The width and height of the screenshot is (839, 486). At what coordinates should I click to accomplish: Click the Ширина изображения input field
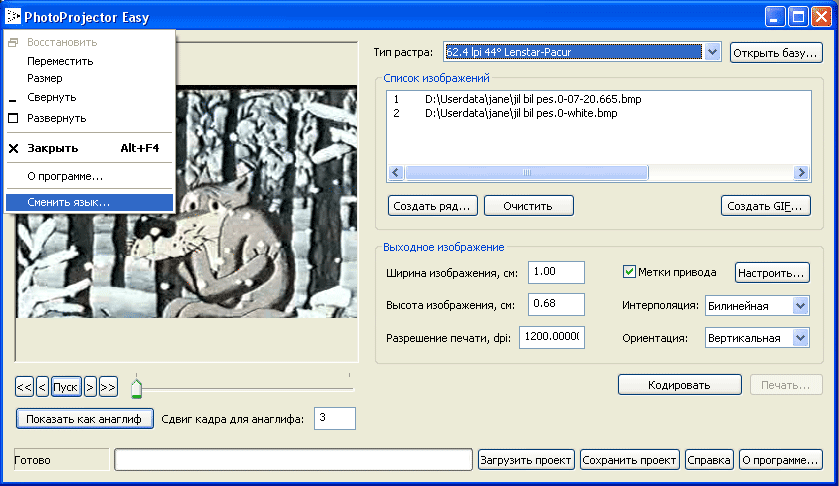point(556,272)
